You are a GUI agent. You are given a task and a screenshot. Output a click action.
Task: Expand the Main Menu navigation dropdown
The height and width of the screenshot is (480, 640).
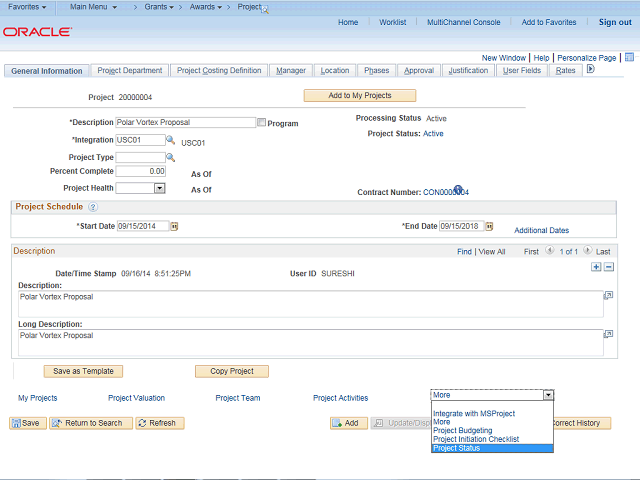click(x=93, y=7)
